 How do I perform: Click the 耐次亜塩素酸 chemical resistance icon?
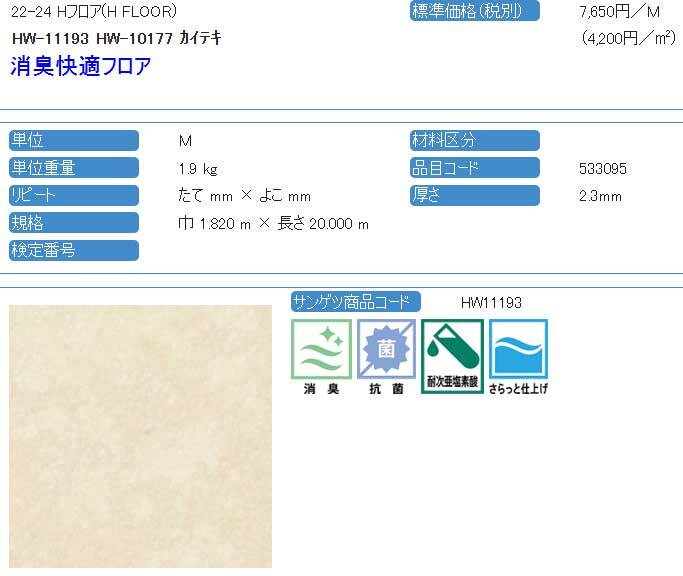click(452, 356)
